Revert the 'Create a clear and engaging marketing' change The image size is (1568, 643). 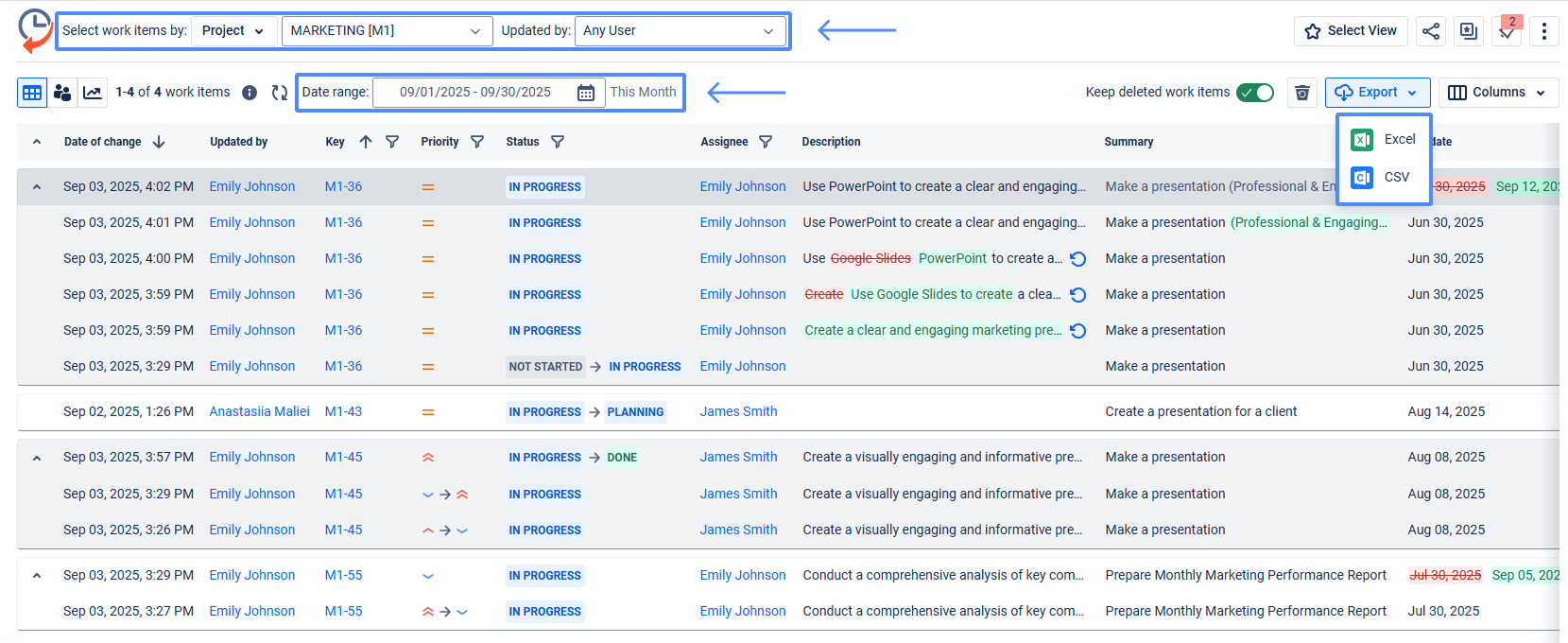[1078, 331]
